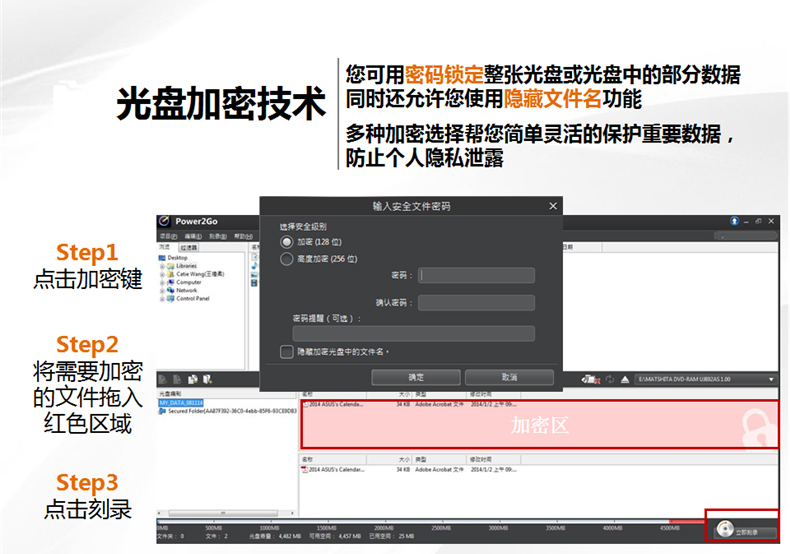The height and width of the screenshot is (554, 790).
Task: Expand the Computer tree node
Action: tap(163, 282)
